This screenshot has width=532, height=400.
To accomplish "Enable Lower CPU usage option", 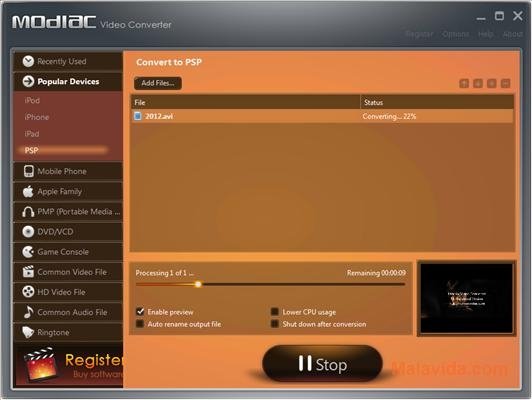I will (x=275, y=311).
